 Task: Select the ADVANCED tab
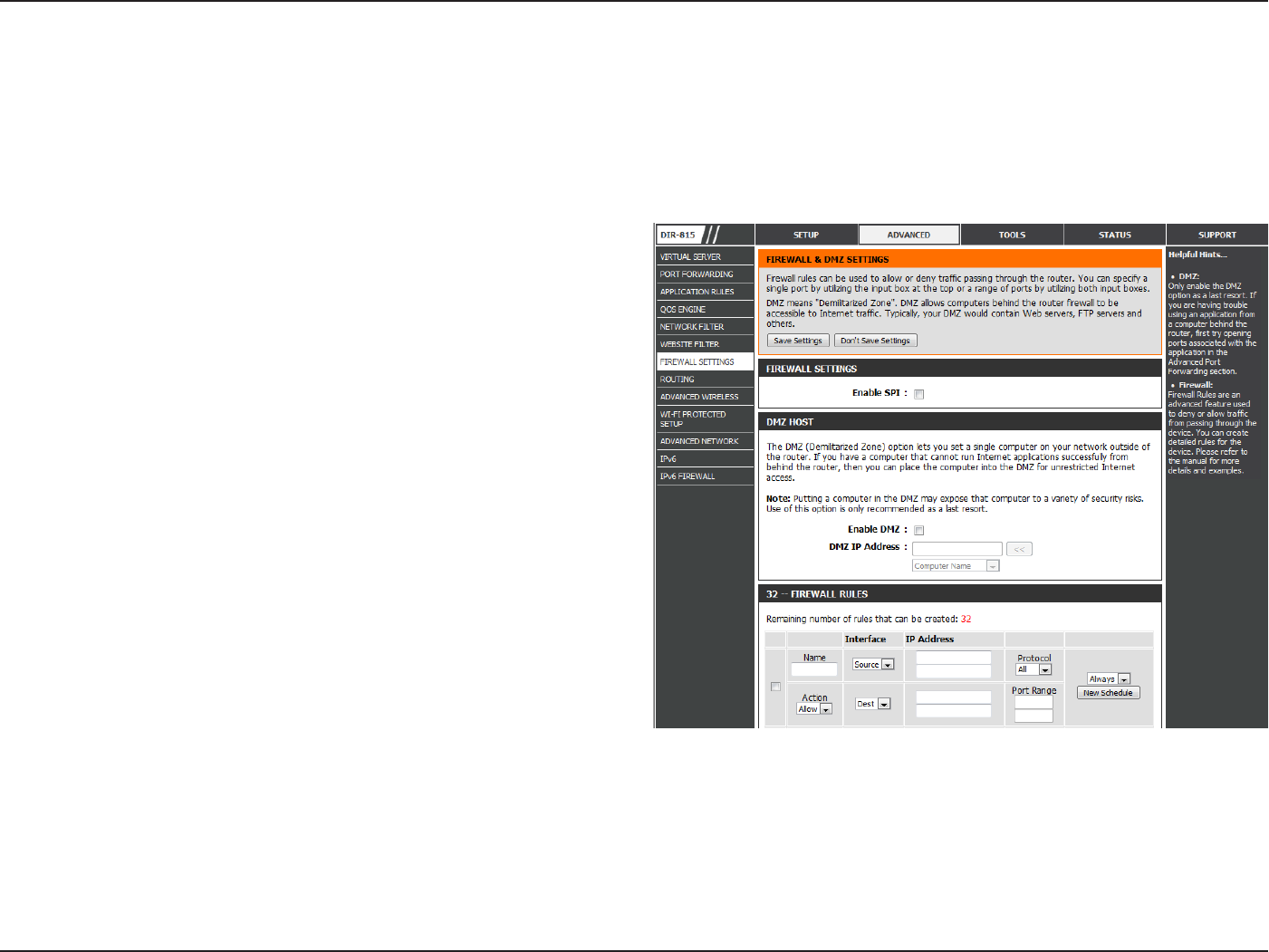click(x=908, y=235)
